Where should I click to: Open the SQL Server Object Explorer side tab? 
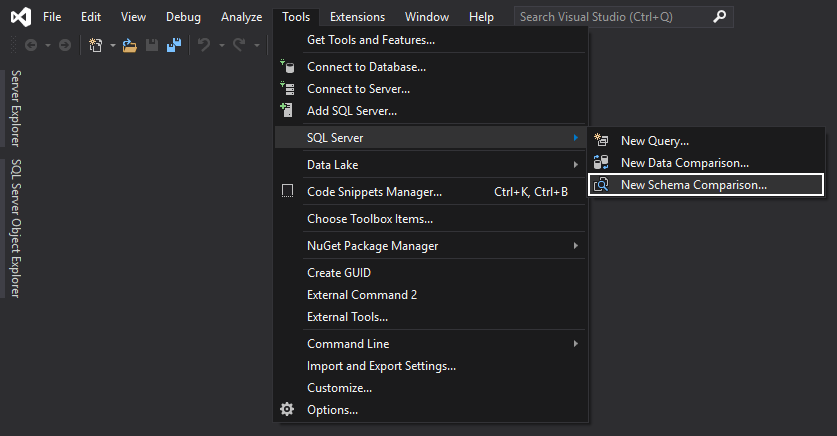pos(16,228)
